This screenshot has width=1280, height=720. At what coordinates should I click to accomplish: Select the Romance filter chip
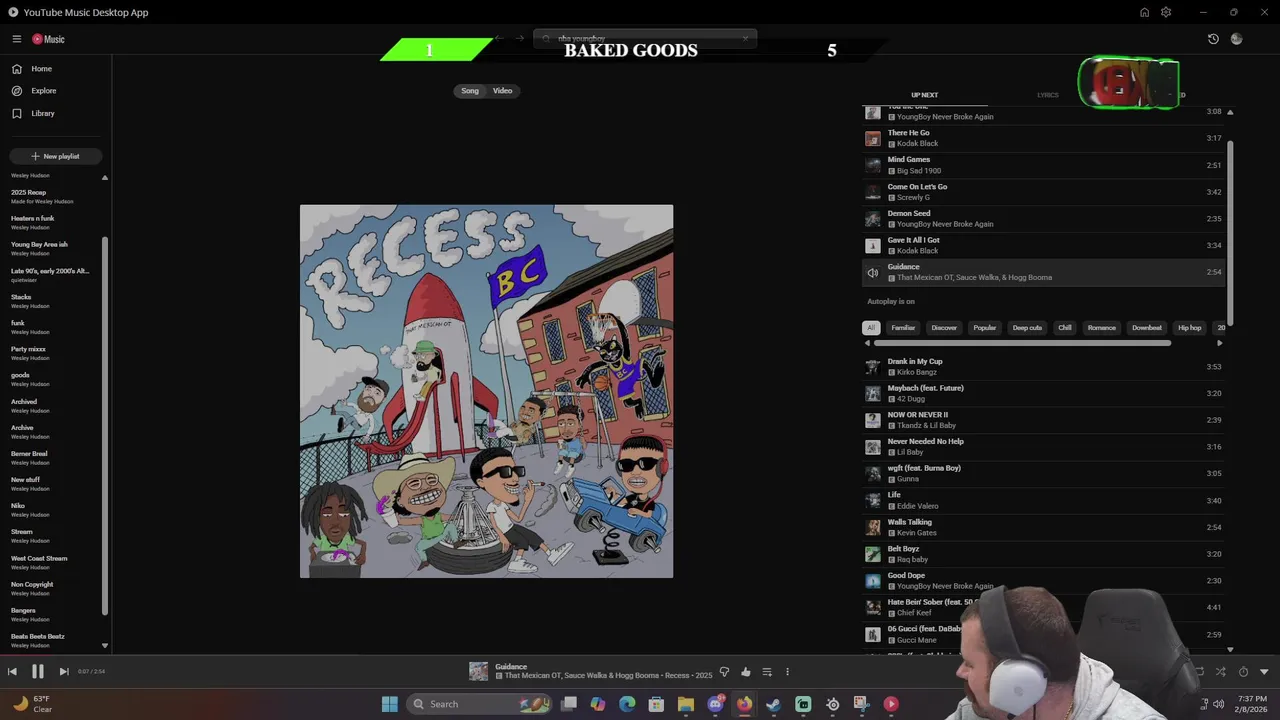coord(1101,328)
